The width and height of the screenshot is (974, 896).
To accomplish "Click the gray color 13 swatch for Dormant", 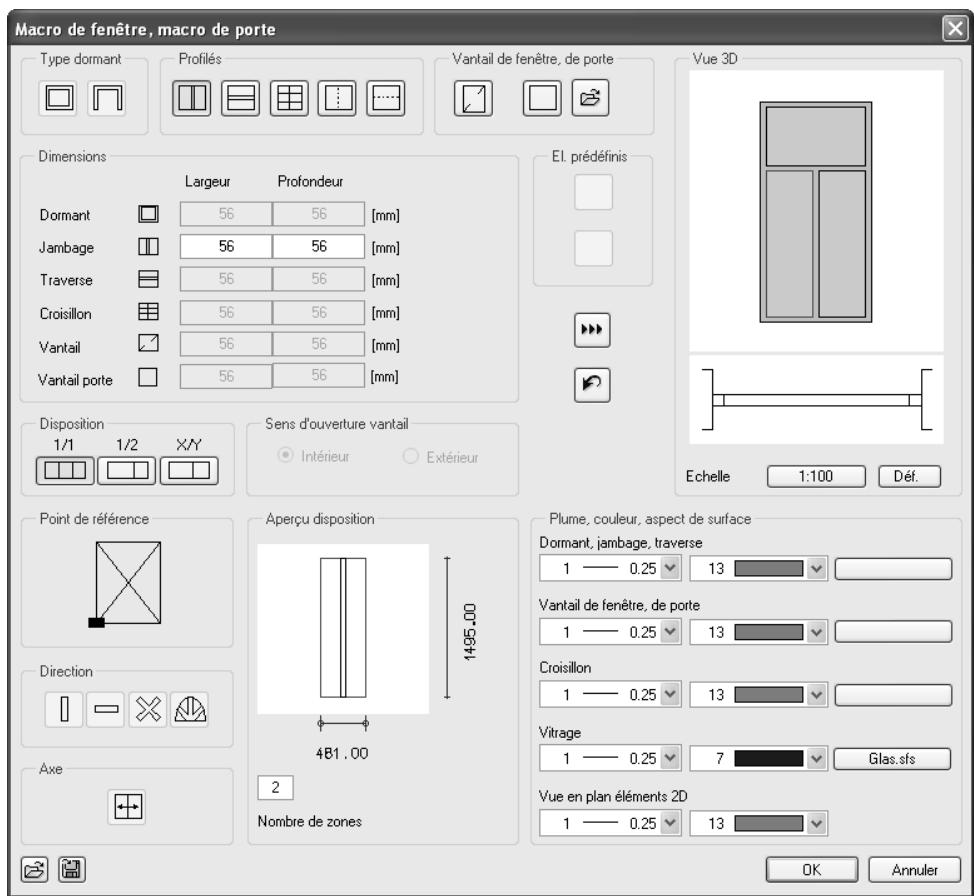I will point(768,569).
